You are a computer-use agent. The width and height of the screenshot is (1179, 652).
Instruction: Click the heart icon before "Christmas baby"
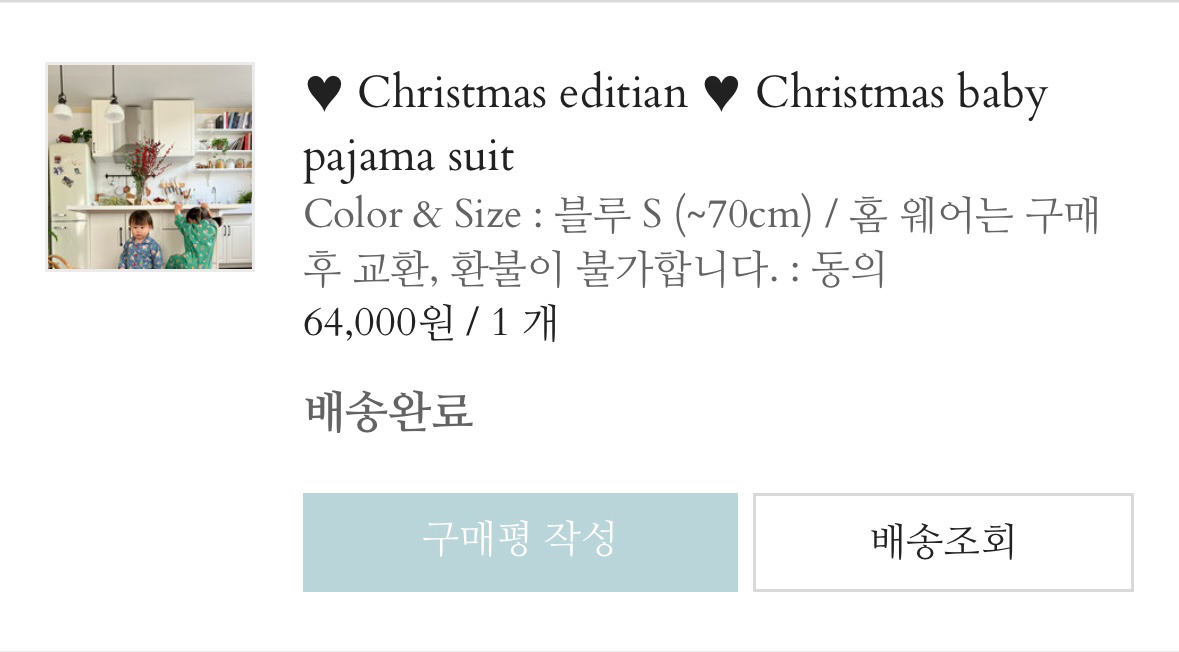tap(721, 95)
